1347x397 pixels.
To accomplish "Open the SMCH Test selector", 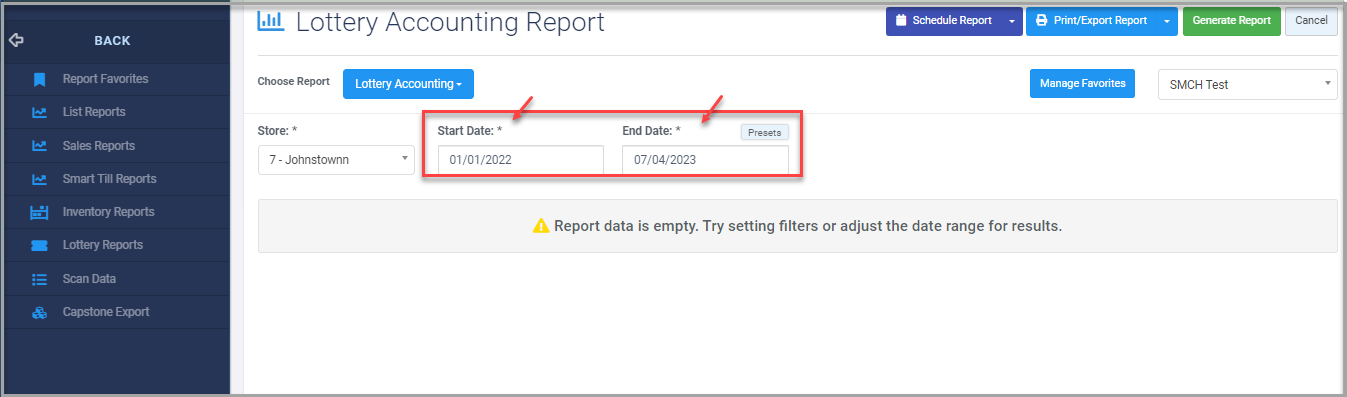I will pos(1248,85).
